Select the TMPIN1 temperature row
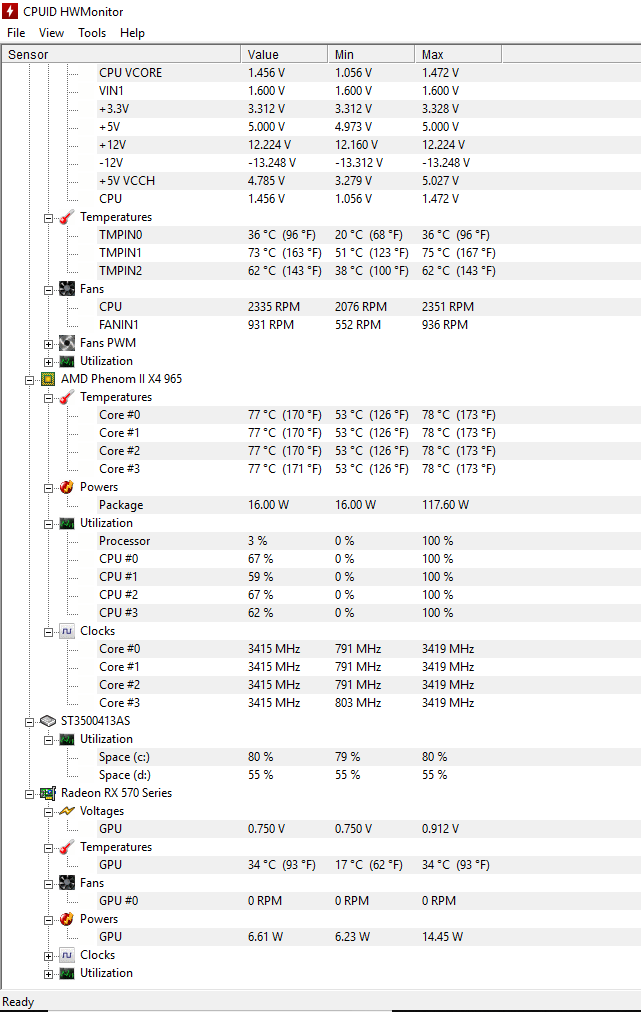The width and height of the screenshot is (641, 1012). click(120, 253)
